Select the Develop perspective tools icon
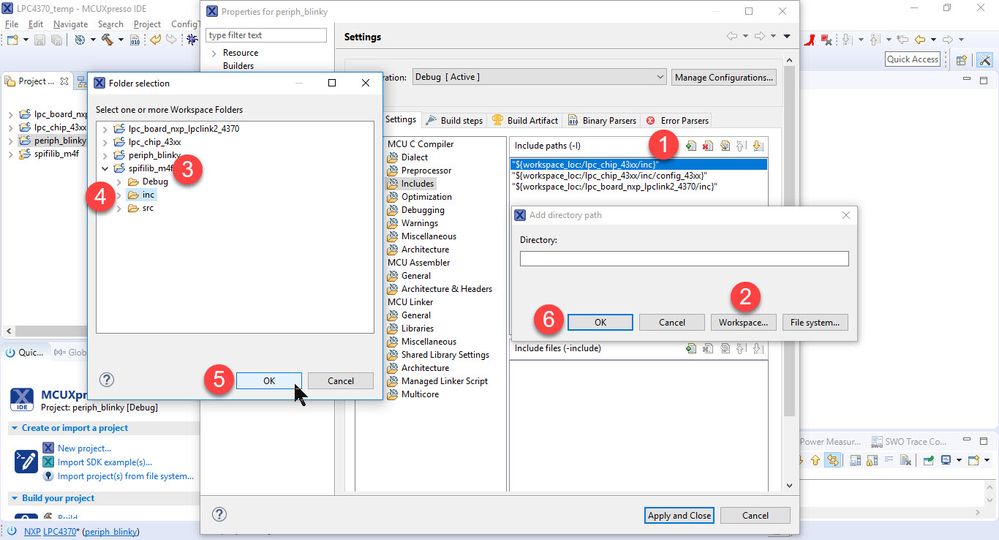 pyautogui.click(x=985, y=60)
